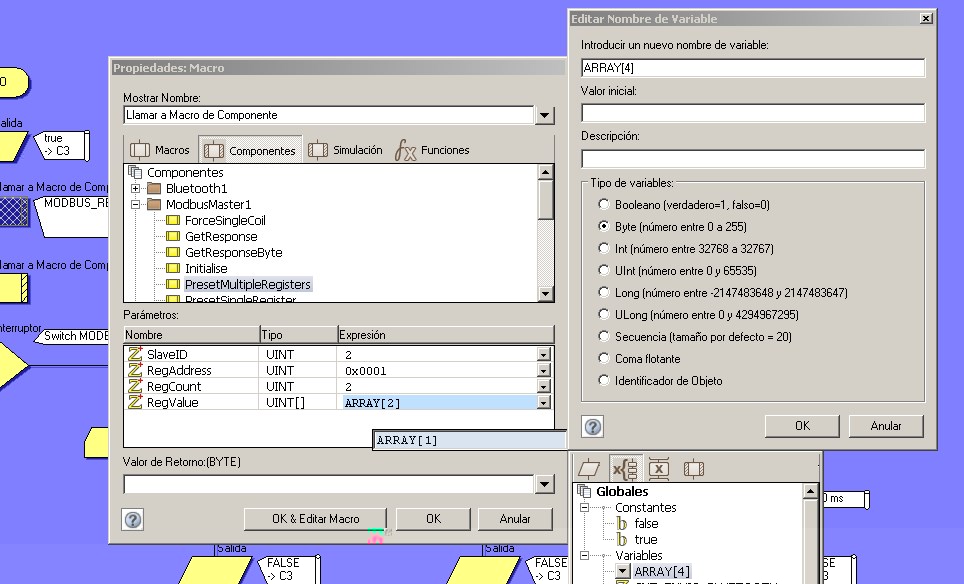Click the GetResponse macro icon
The image size is (964, 584).
(x=173, y=236)
